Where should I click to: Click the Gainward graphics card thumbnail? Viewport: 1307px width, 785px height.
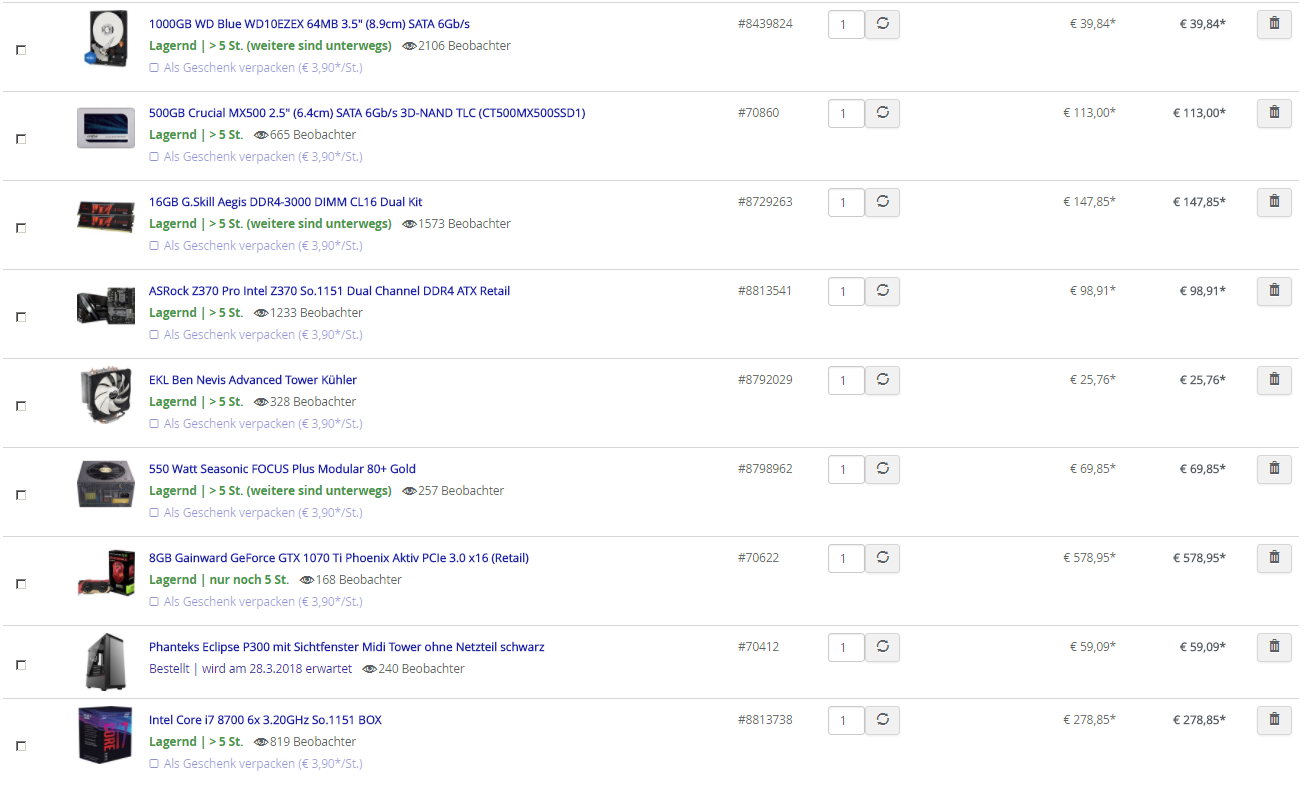(105, 573)
